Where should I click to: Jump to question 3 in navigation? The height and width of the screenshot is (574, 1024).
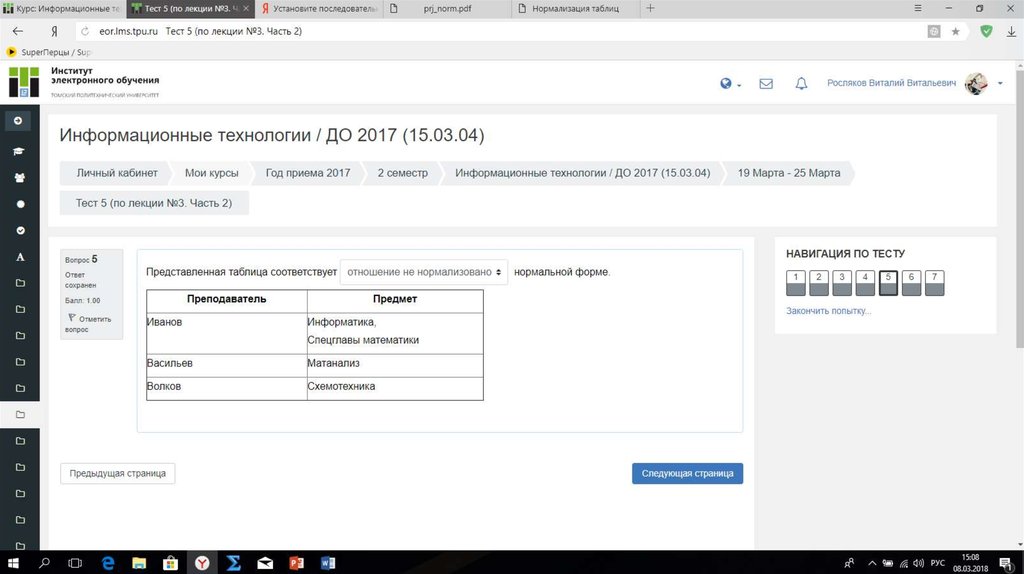[x=842, y=283]
